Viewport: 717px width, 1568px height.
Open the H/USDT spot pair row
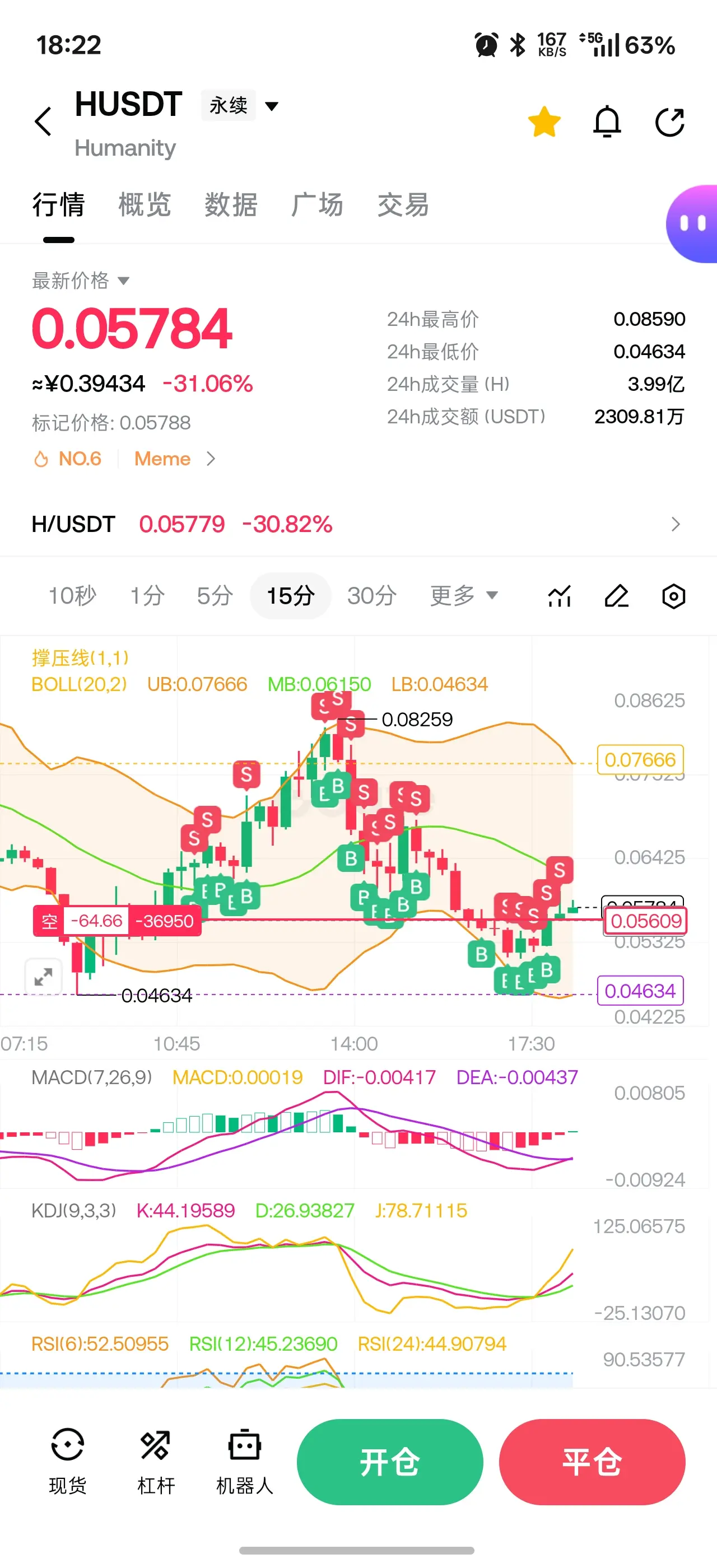tap(358, 524)
